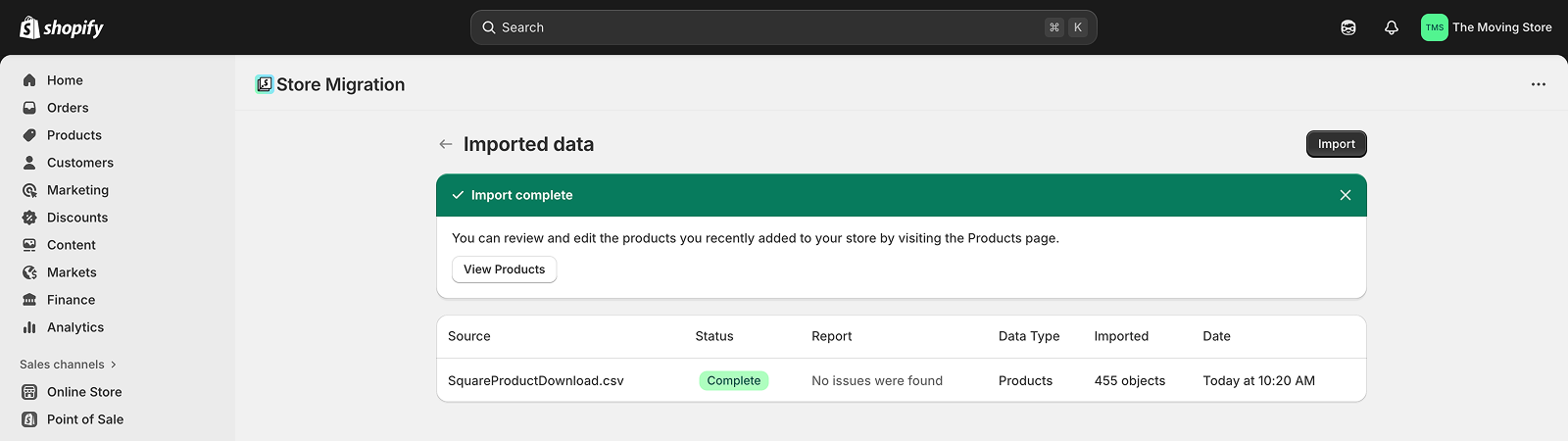Click SquareProductDownload.csv source entry
1568x441 pixels.
[536, 380]
